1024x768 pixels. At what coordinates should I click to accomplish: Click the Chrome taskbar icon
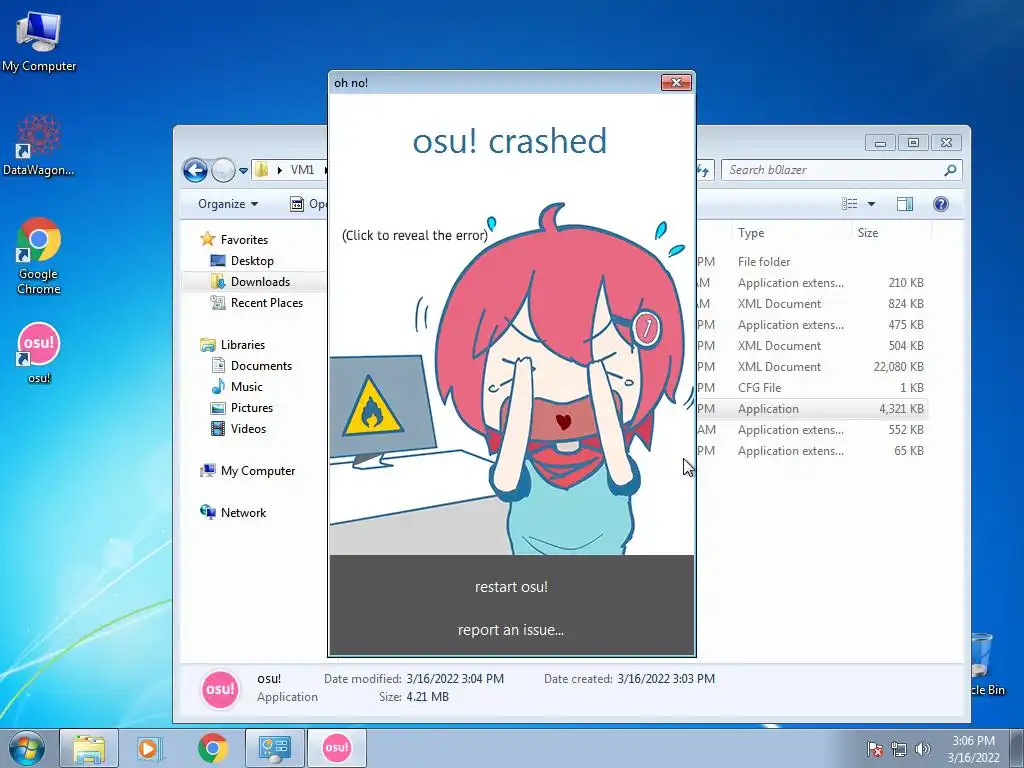pyautogui.click(x=212, y=748)
